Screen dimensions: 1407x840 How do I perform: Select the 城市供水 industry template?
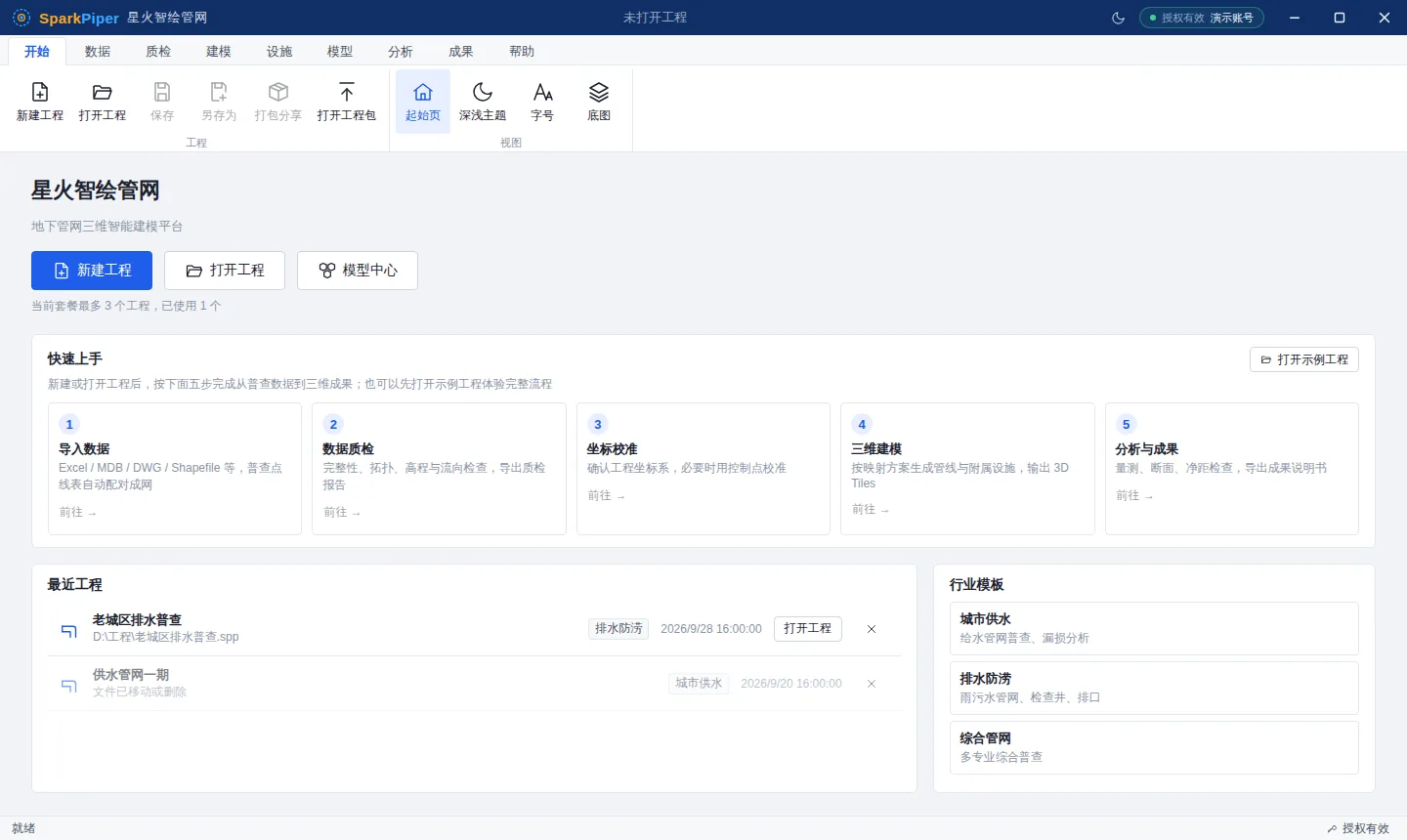1154,628
